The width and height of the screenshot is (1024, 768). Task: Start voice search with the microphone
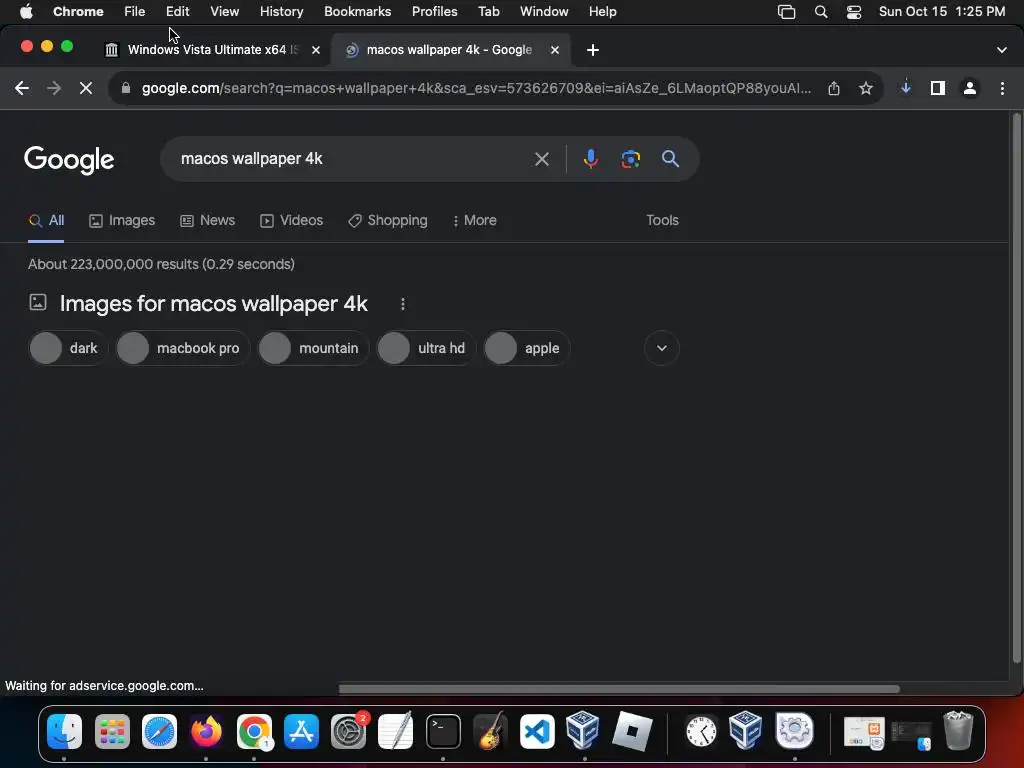click(x=590, y=159)
